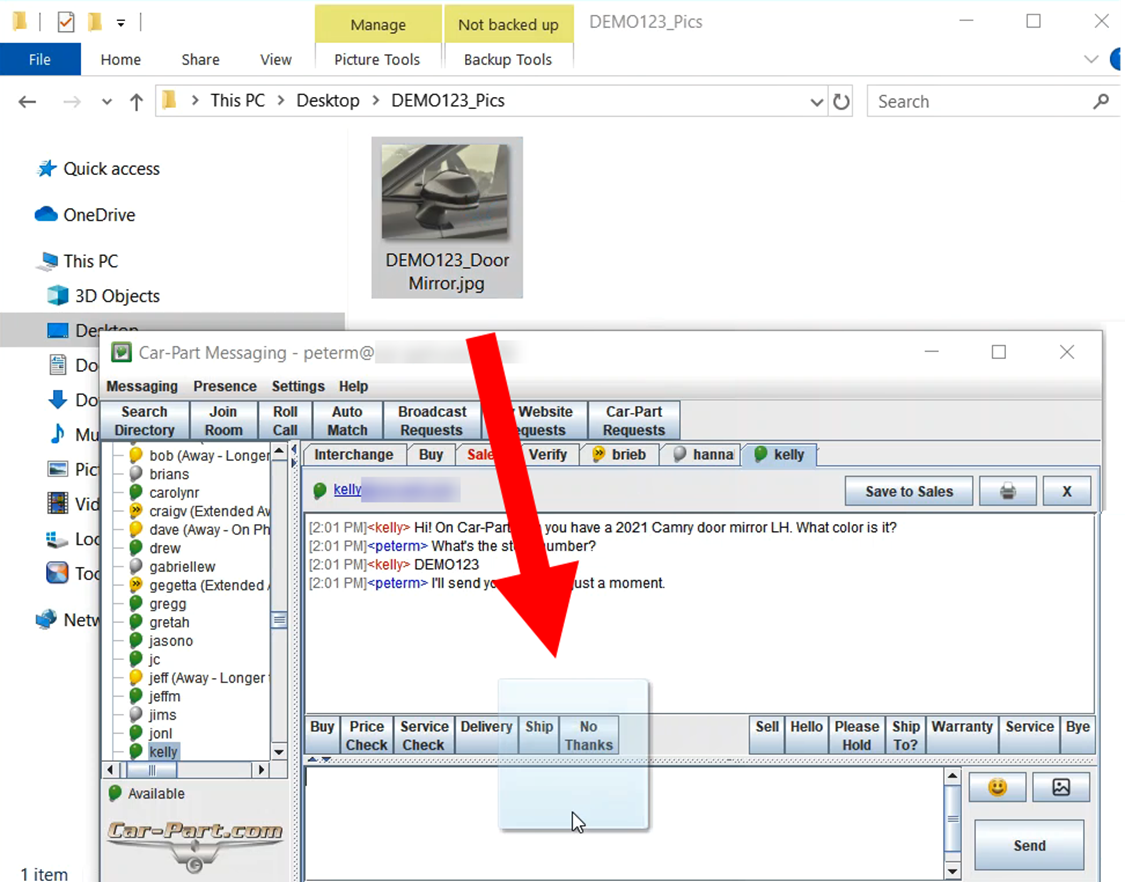
Task: Click the up arrow to parent folder
Action: 136,102
